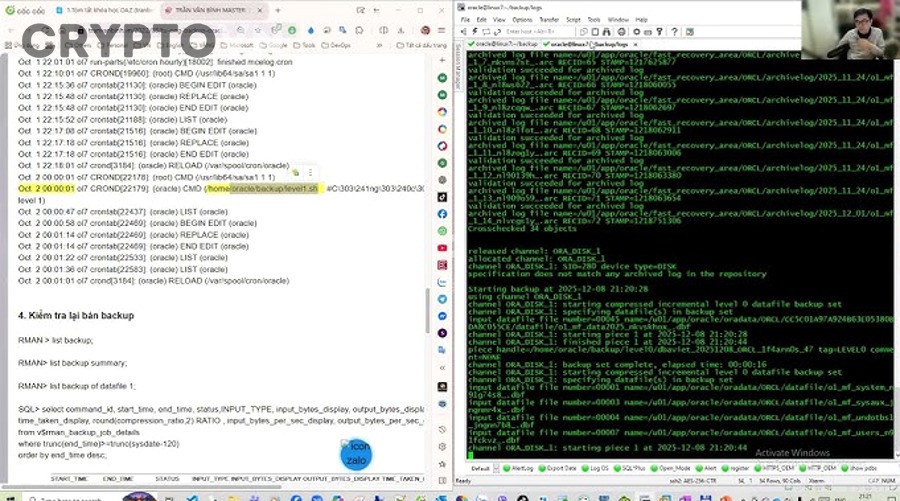Open the Microsoft bookmarks folder
This screenshot has height=501, width=900.
(x=236, y=45)
